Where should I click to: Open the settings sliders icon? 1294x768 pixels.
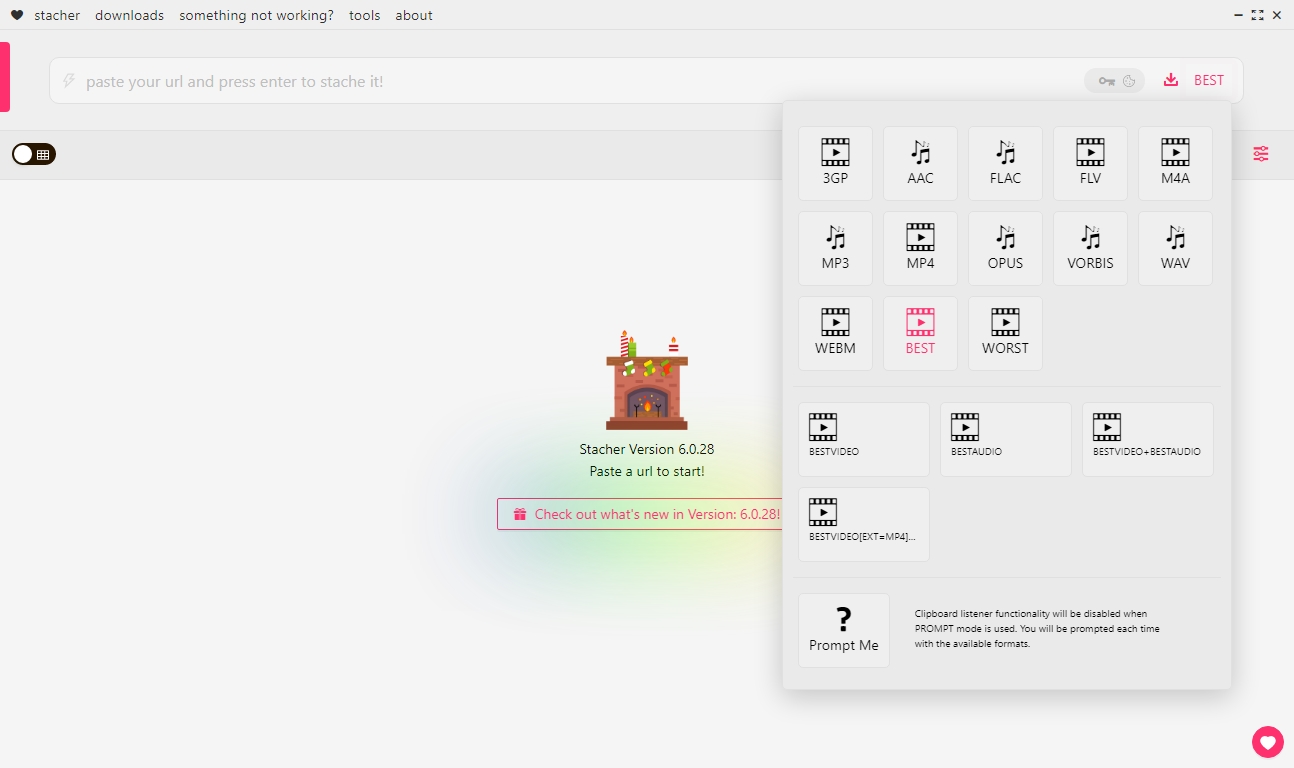click(1261, 154)
